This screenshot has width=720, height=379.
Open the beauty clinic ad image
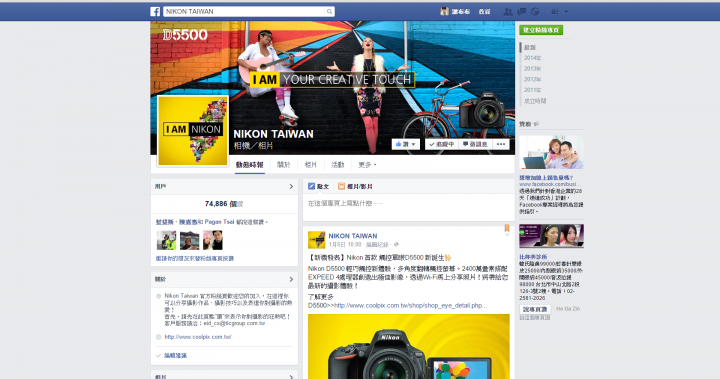(551, 236)
